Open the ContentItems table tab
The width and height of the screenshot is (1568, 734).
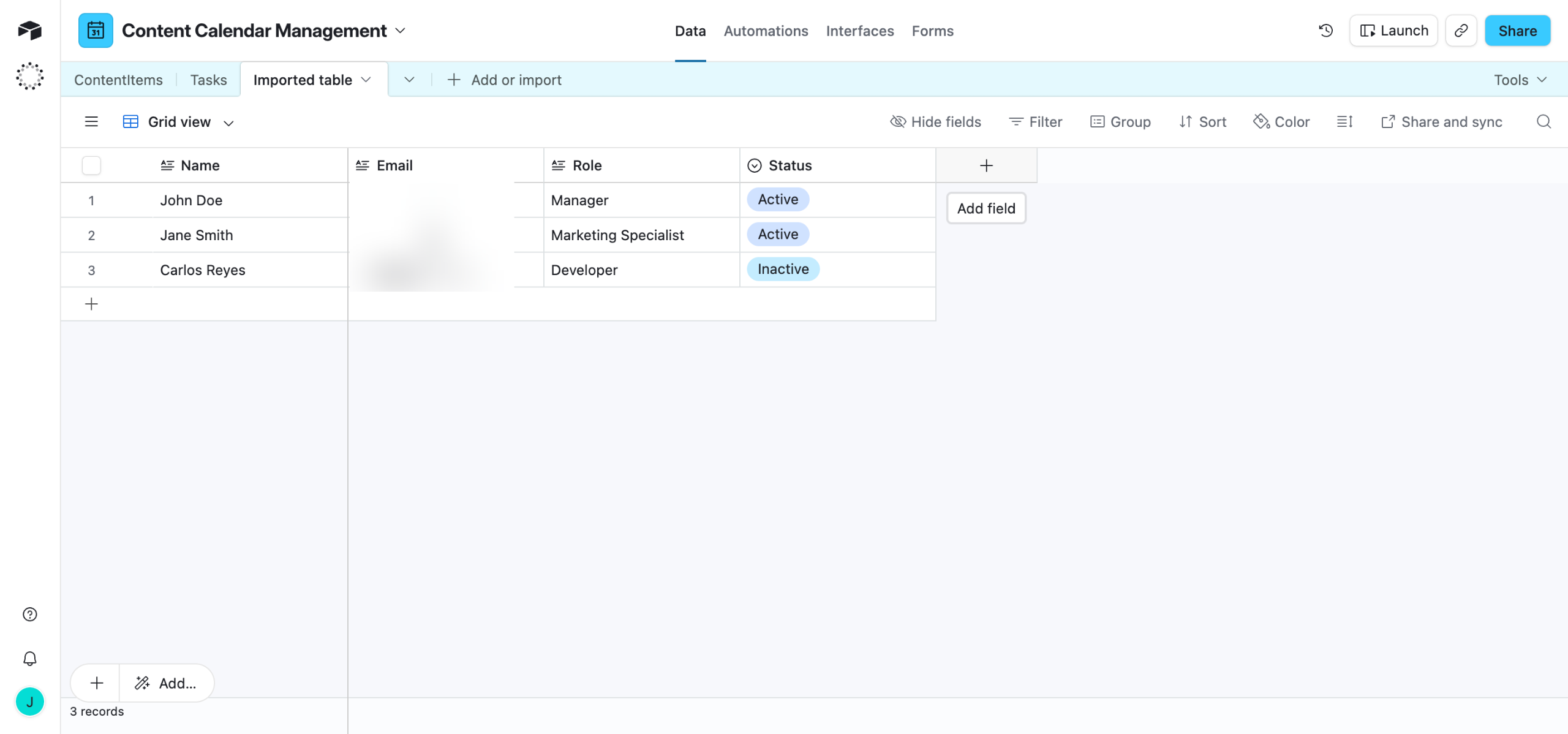coord(118,80)
